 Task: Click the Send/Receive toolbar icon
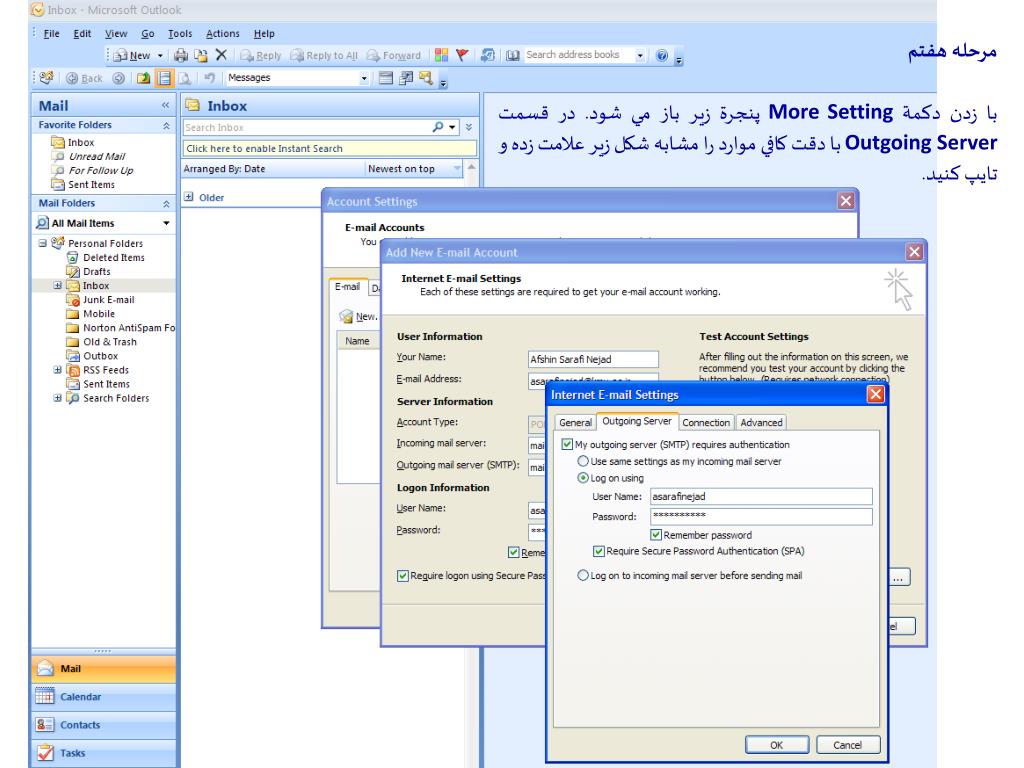click(487, 56)
